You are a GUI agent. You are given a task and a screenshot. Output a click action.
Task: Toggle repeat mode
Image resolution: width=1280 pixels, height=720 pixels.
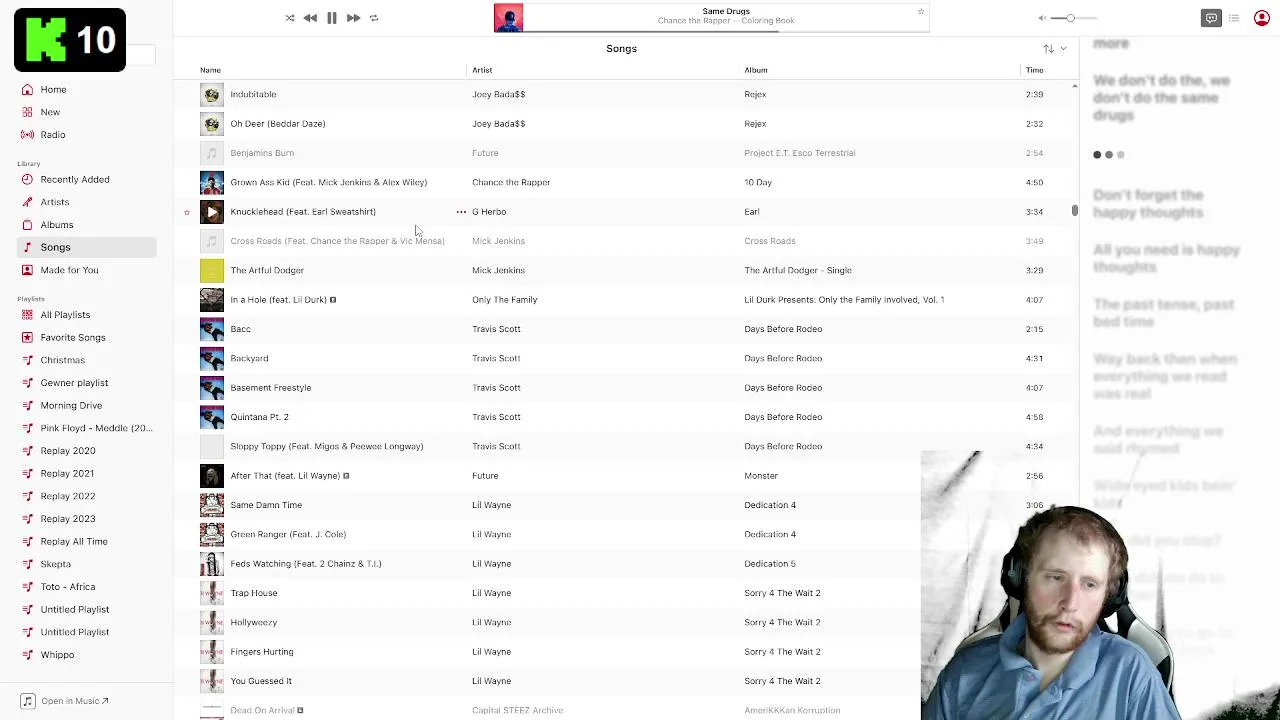click(374, 18)
